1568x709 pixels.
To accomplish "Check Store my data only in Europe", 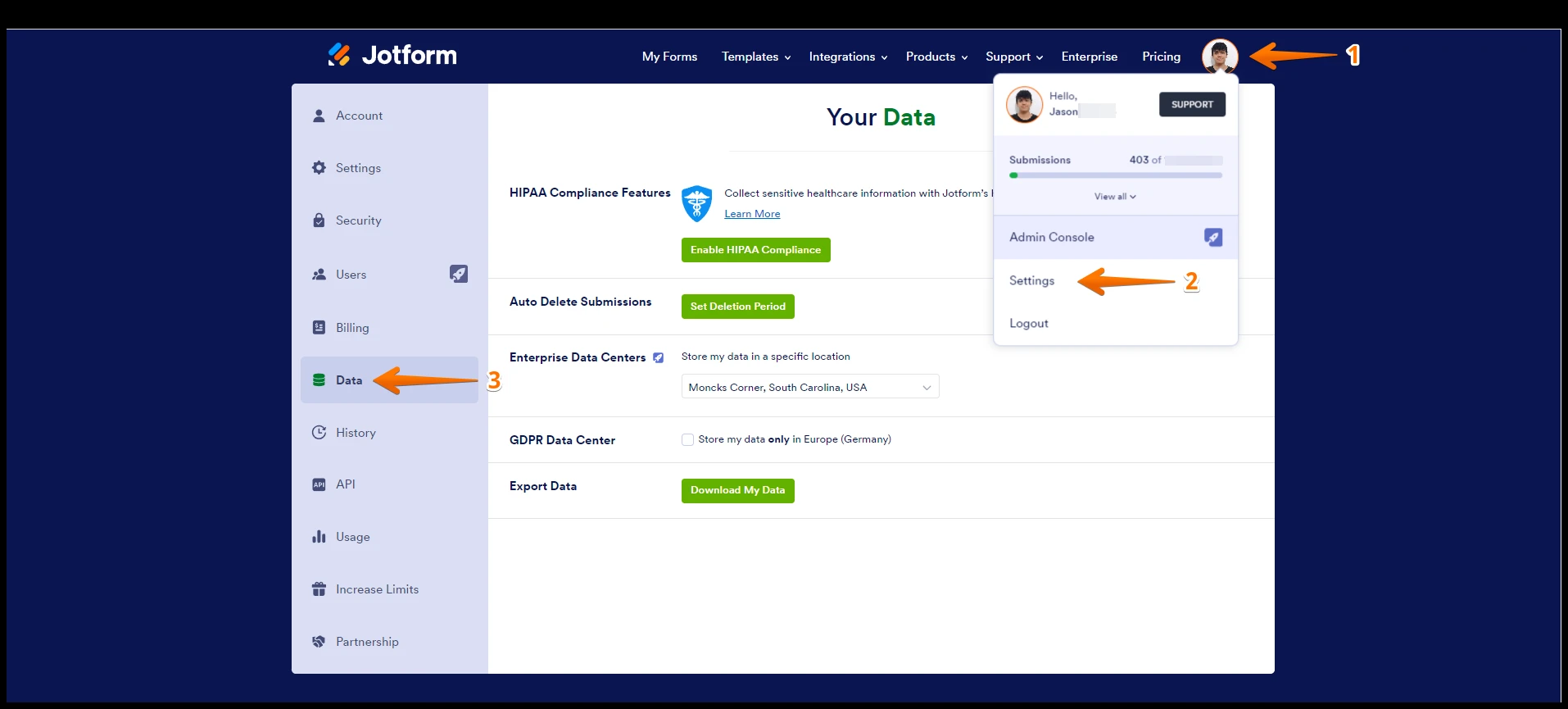I will coord(687,439).
